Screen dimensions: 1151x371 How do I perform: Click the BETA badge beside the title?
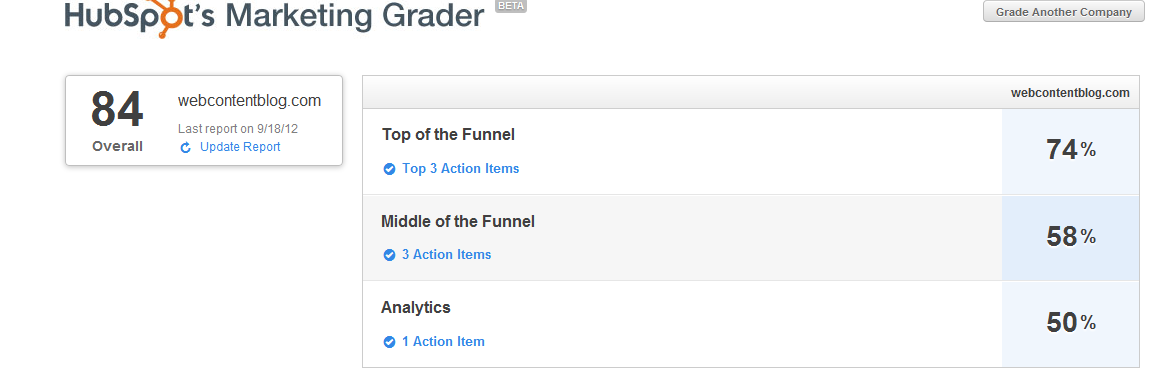(x=512, y=6)
